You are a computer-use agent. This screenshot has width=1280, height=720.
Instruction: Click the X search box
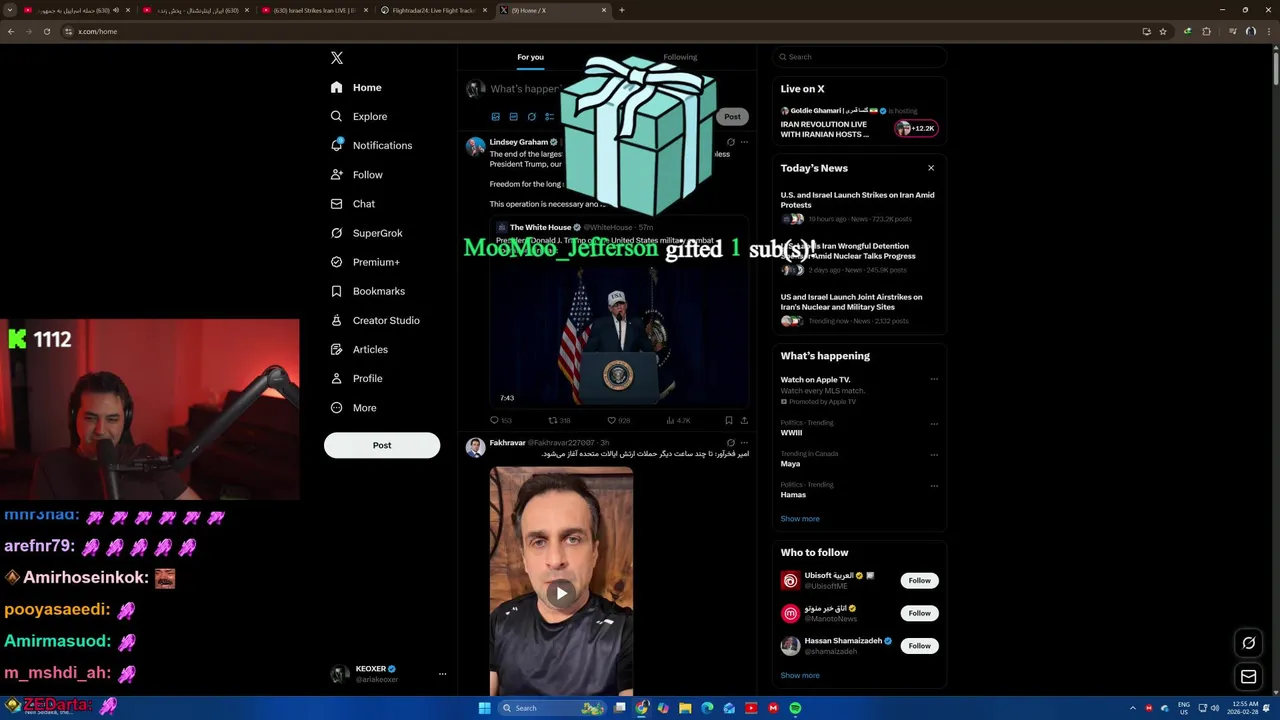859,57
